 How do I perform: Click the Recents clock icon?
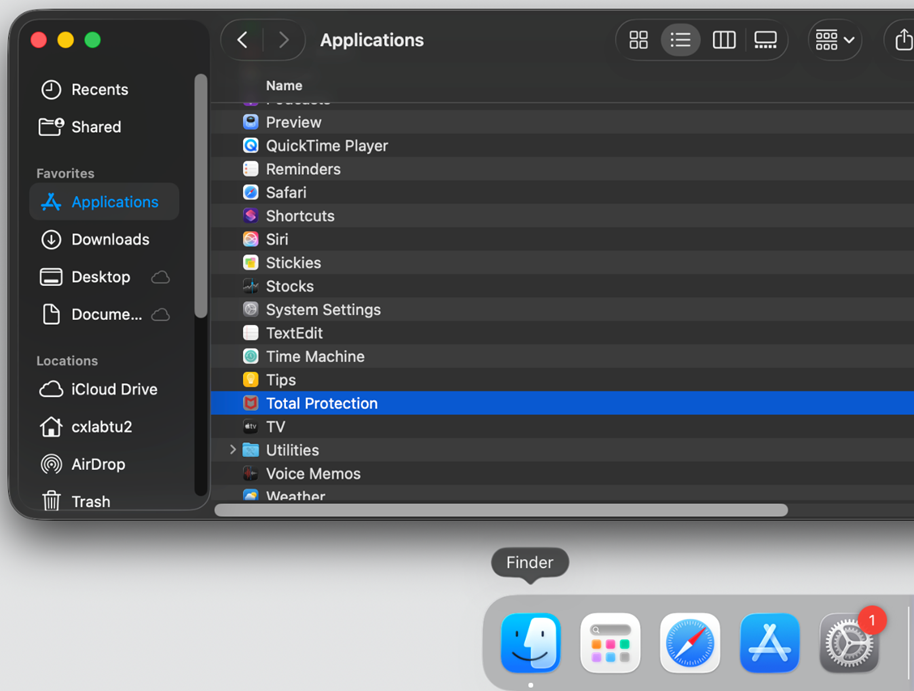51,90
